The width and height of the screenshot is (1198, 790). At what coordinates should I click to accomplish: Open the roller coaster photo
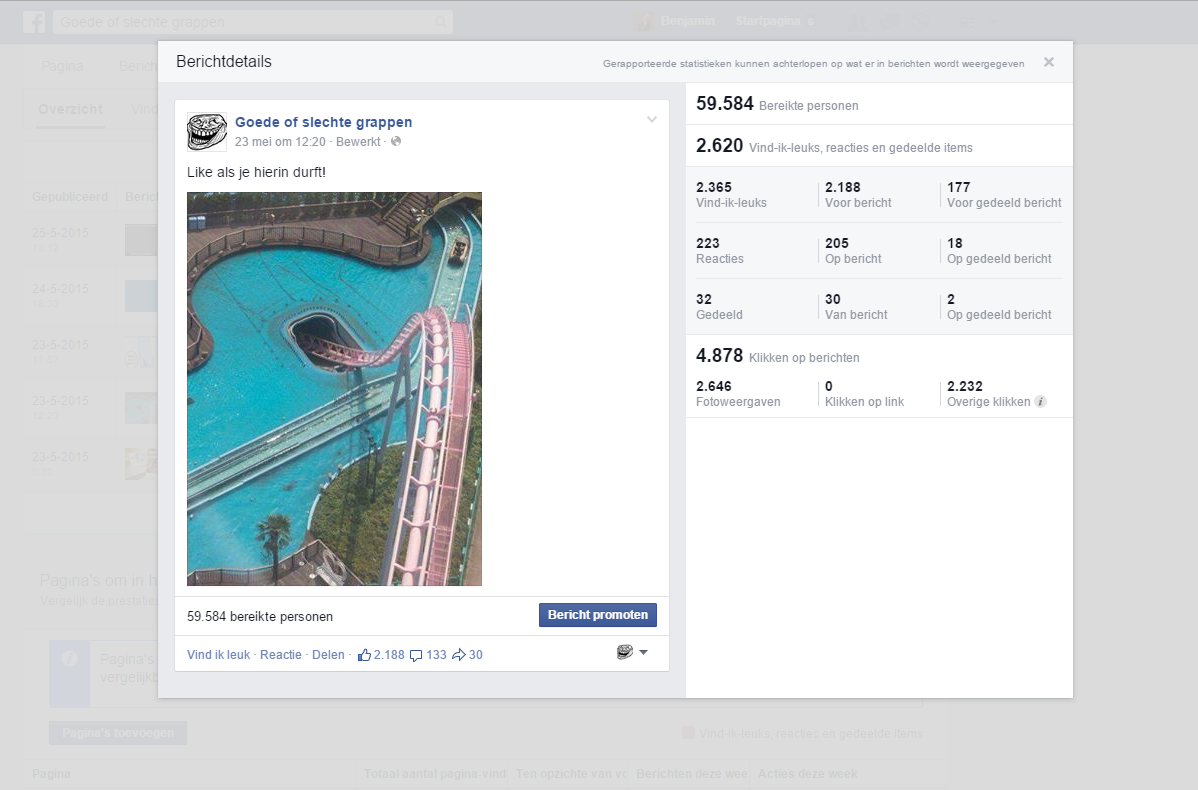click(x=335, y=389)
